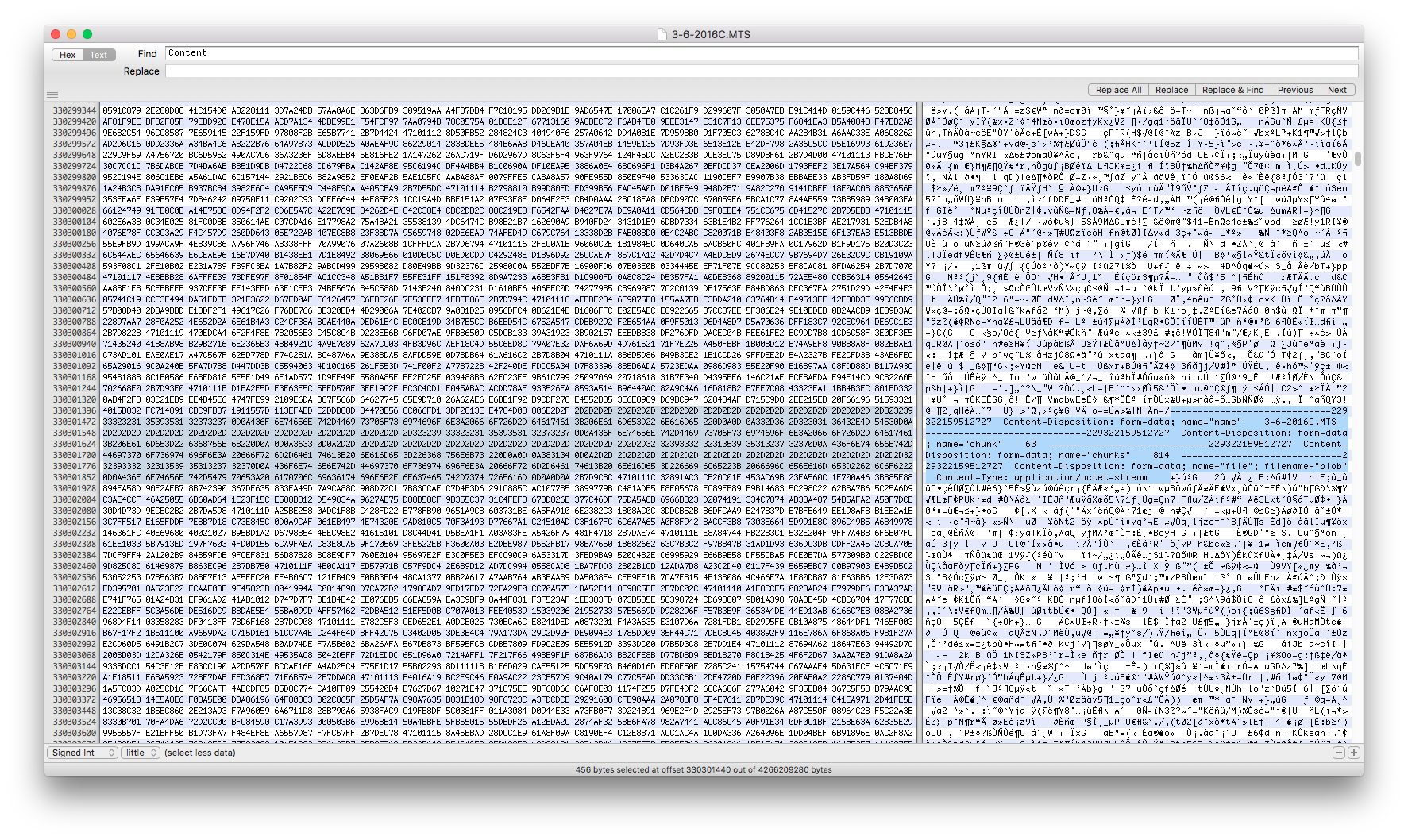
Task: Open the little endianness dropdown
Action: (x=141, y=753)
